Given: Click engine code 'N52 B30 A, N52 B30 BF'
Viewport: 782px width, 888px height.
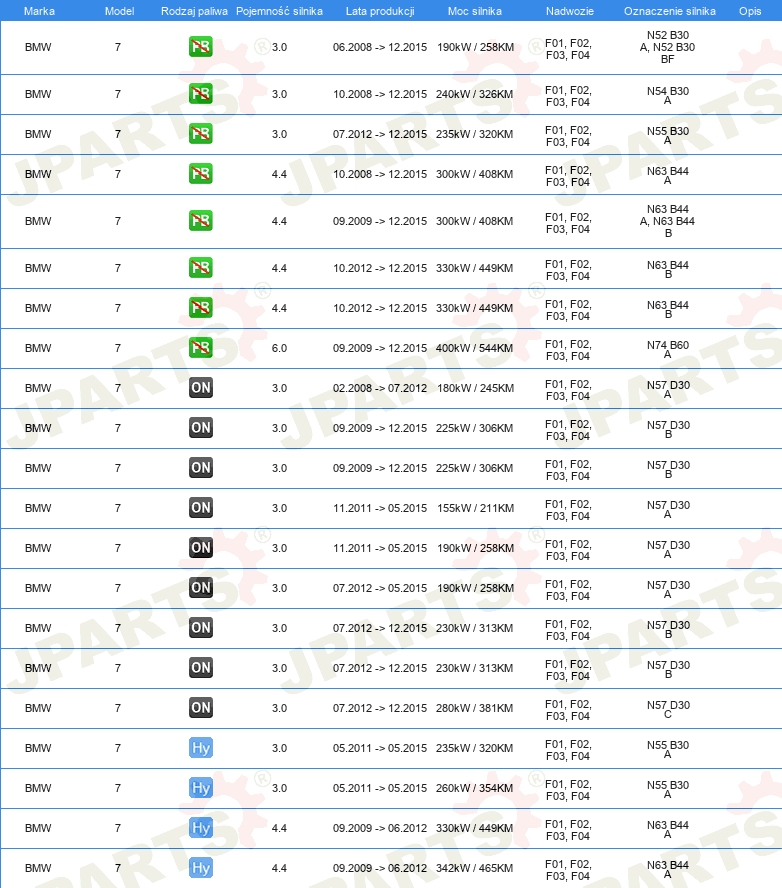Looking at the screenshot, I should [x=668, y=47].
